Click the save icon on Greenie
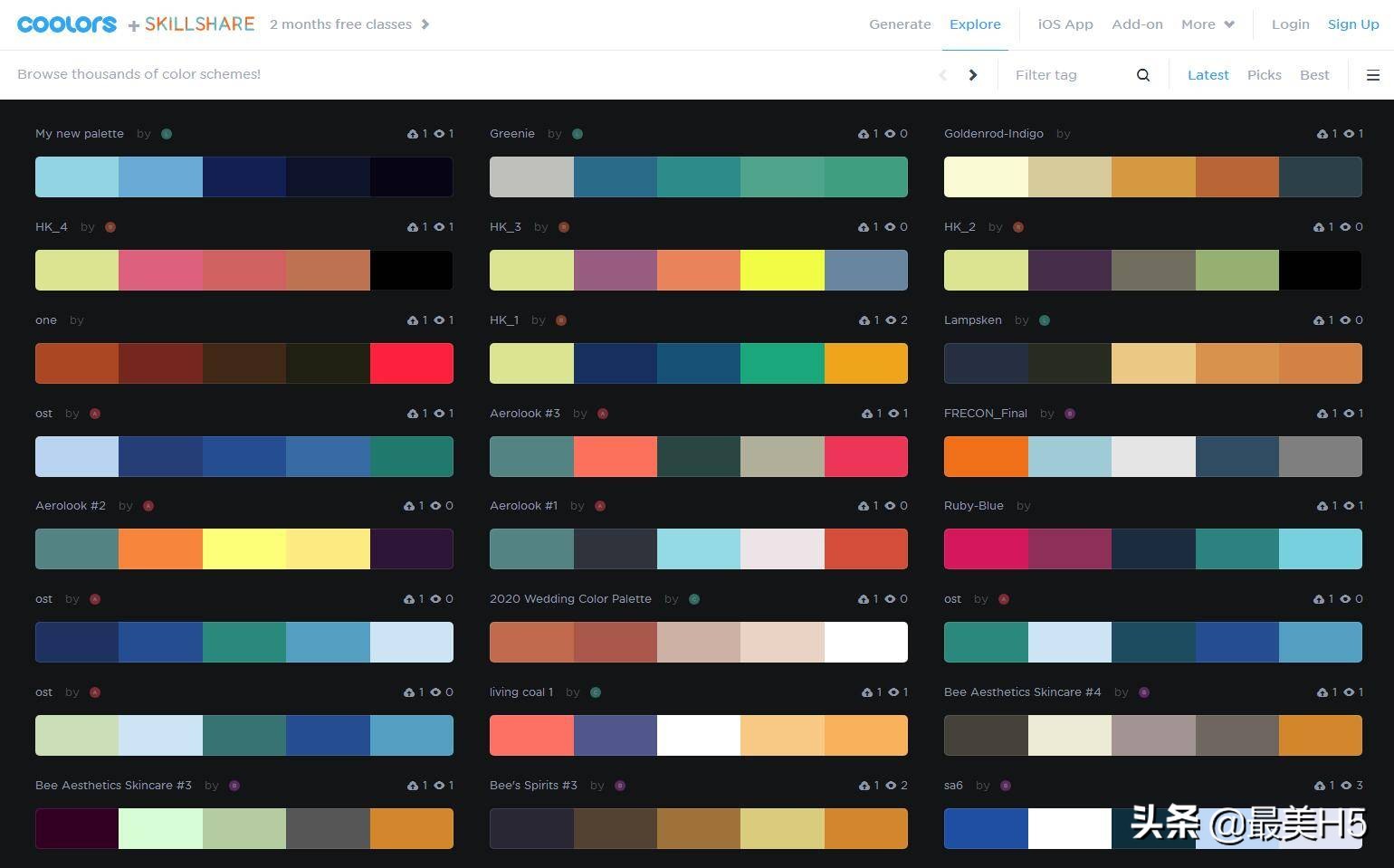This screenshot has height=868, width=1394. [864, 134]
